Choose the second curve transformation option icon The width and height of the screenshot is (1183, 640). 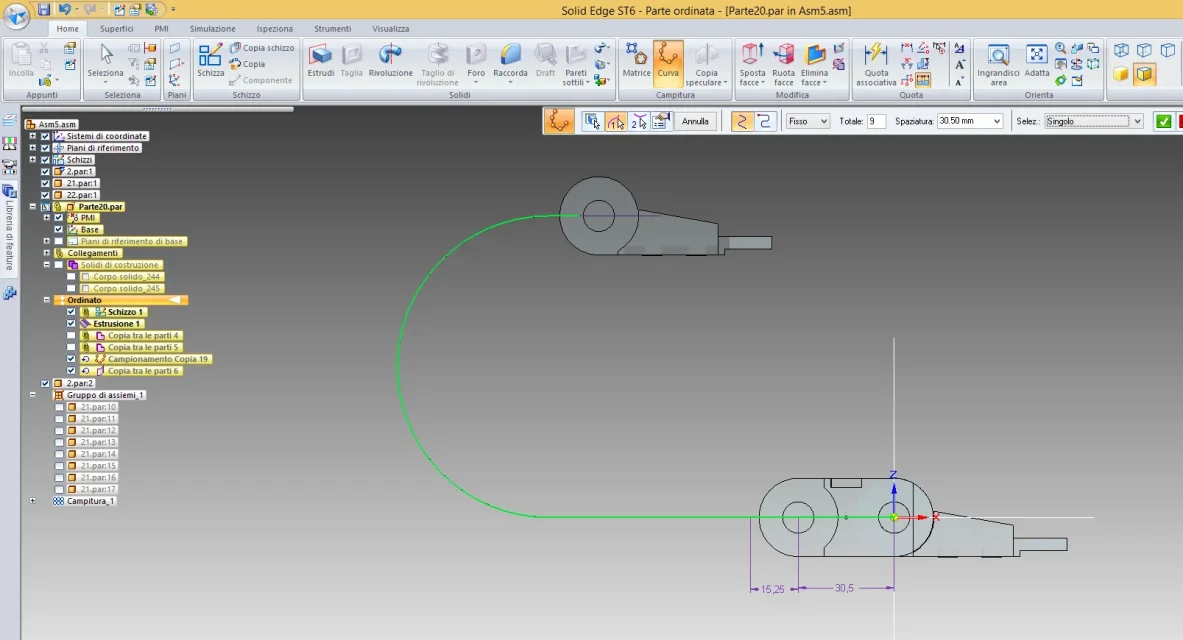[x=764, y=122]
